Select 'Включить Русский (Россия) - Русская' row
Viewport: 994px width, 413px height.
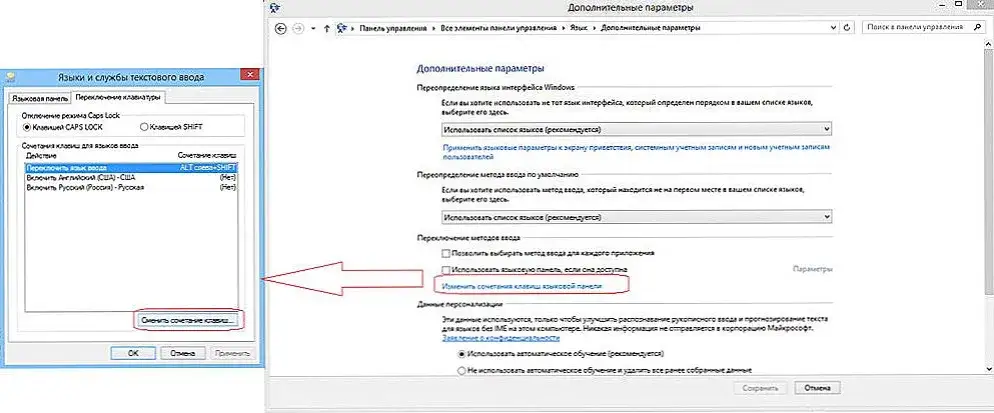131,188
